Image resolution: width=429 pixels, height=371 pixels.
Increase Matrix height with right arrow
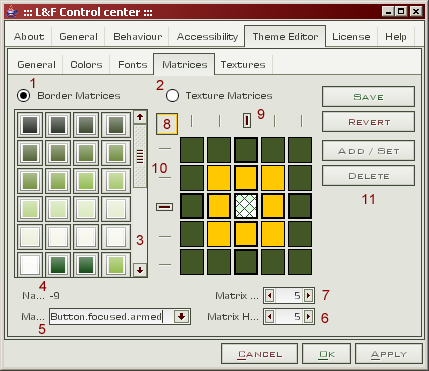click(x=308, y=316)
